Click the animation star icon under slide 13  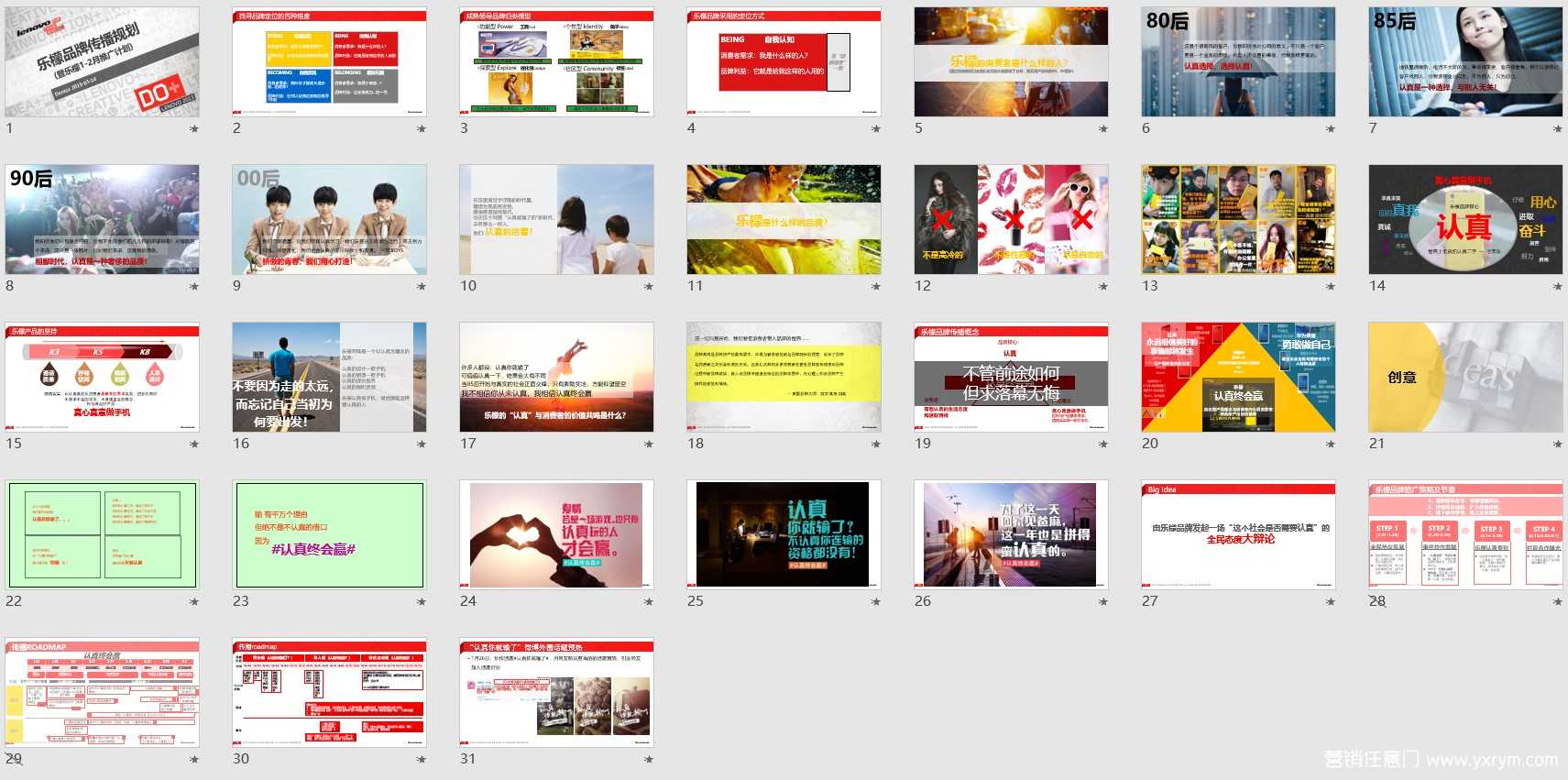pos(1331,287)
